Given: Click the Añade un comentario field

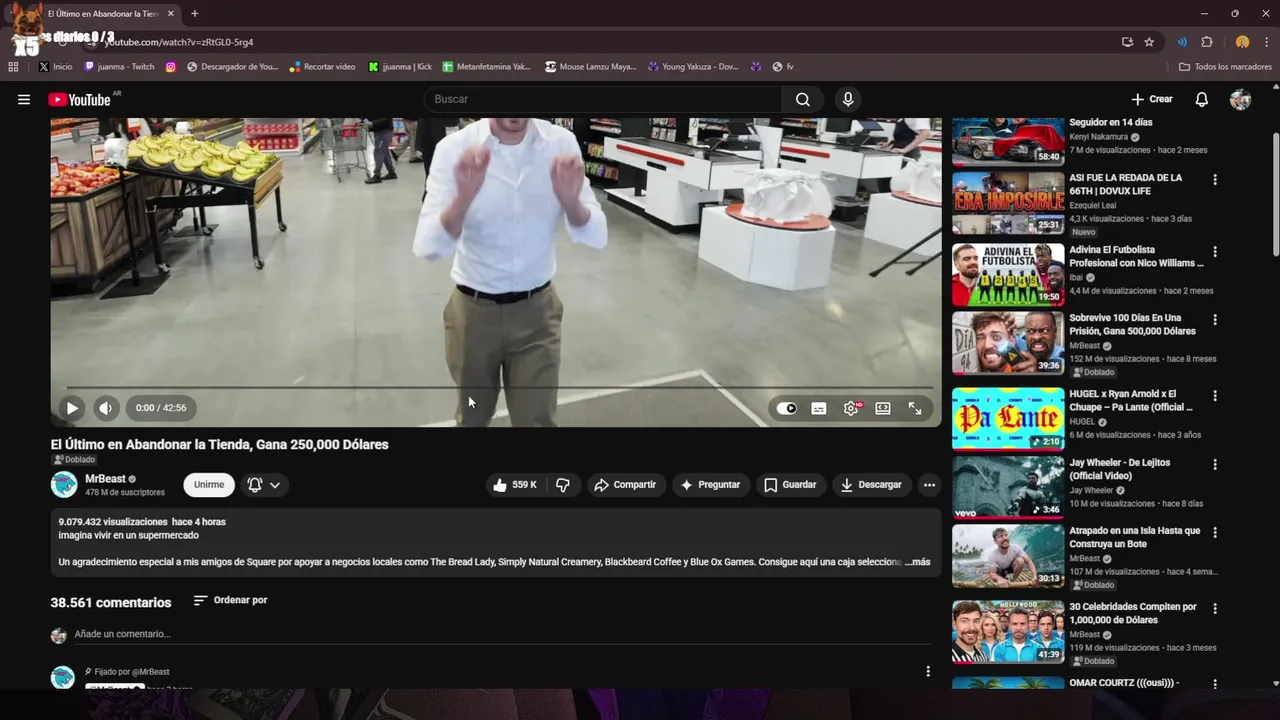Looking at the screenshot, I should tap(500, 634).
